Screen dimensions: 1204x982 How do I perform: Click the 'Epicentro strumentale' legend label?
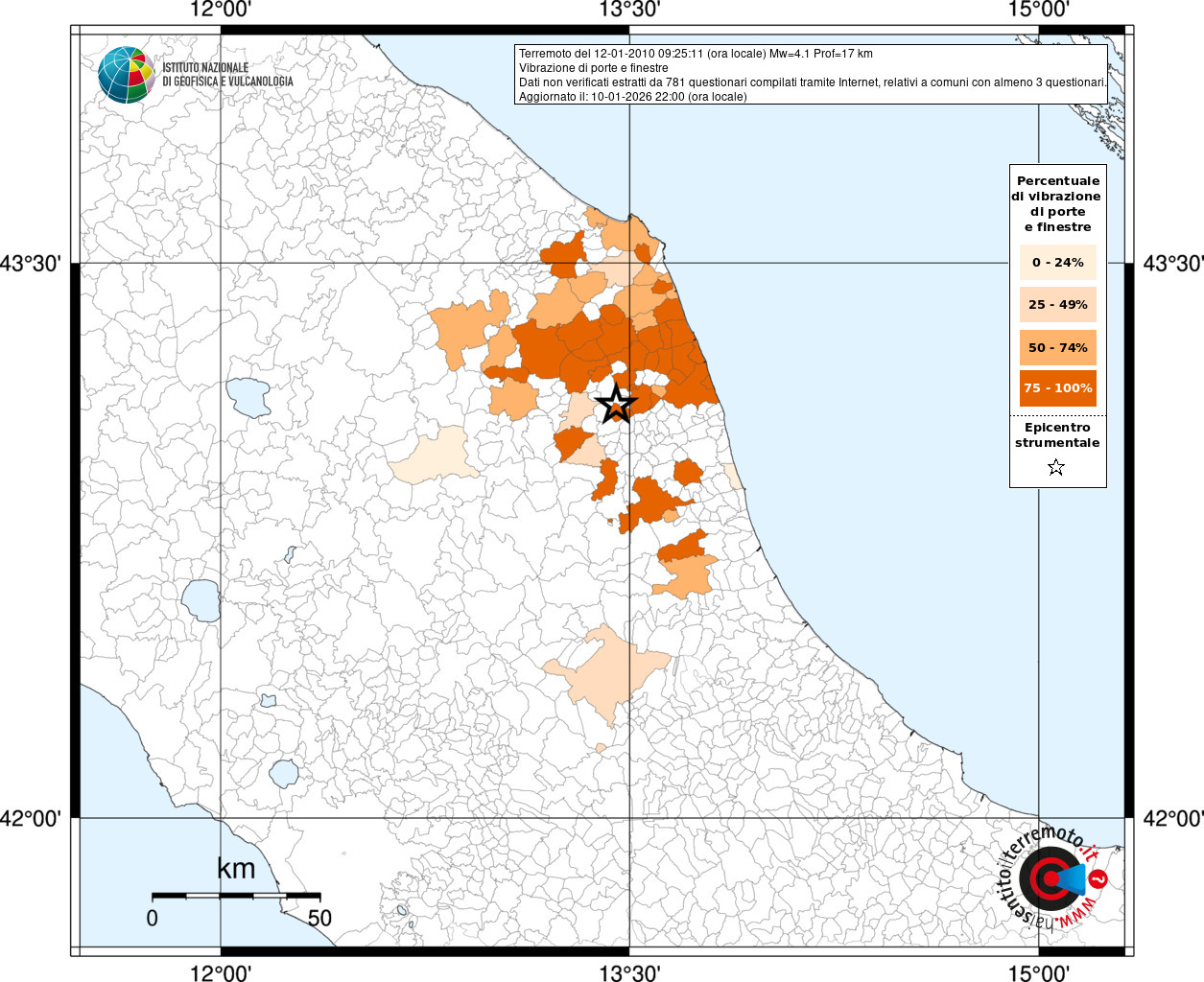click(1057, 435)
